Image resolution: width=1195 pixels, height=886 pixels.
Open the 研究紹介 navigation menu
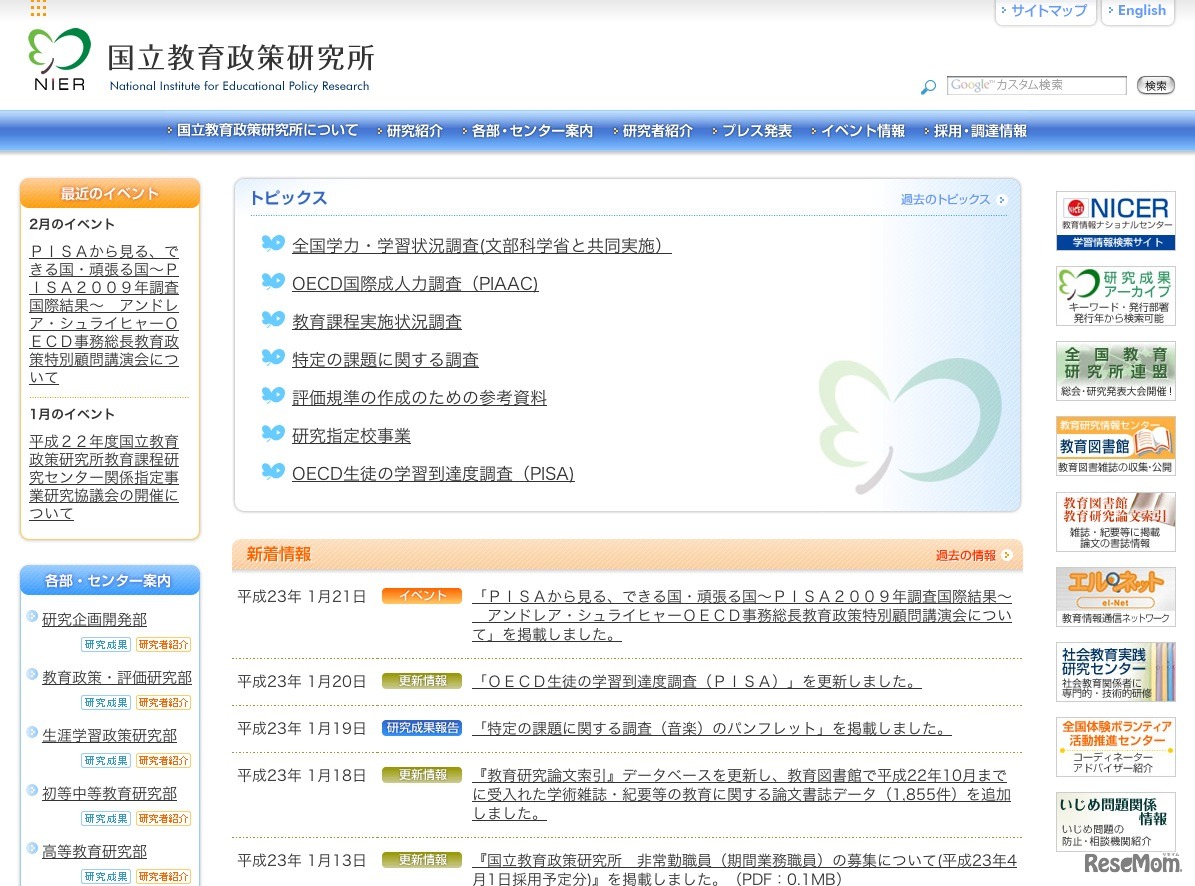[412, 130]
